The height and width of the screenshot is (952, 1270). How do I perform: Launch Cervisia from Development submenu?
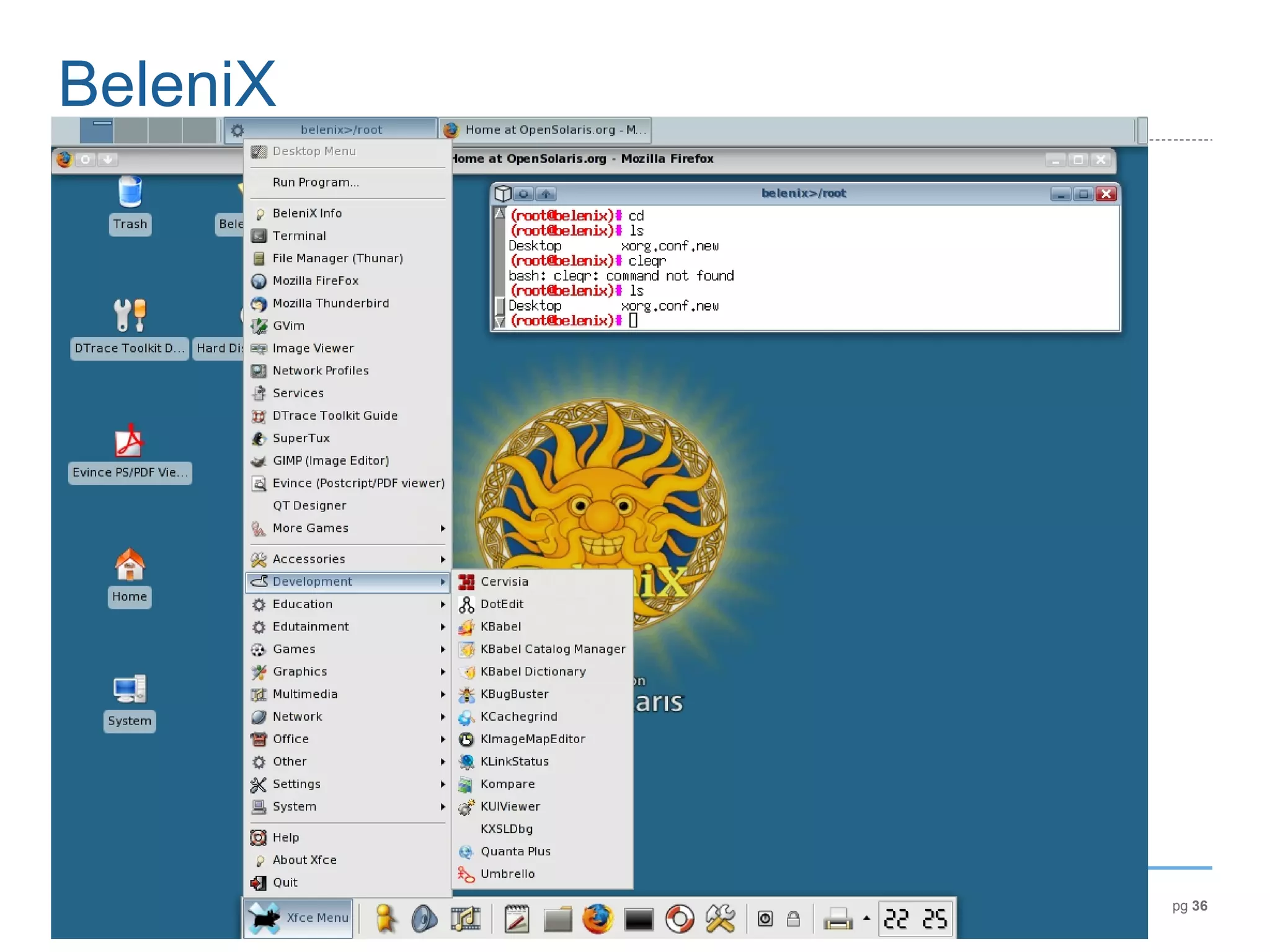coord(543,581)
